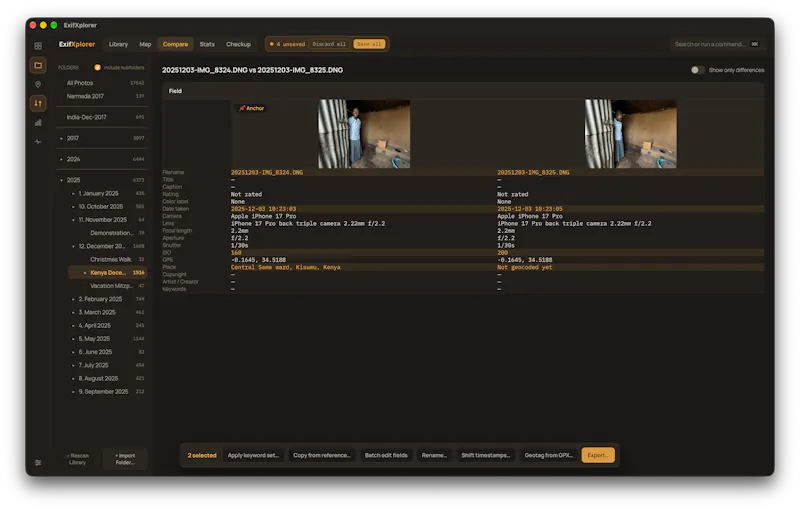Open the map pin sidebar icon

pos(38,84)
